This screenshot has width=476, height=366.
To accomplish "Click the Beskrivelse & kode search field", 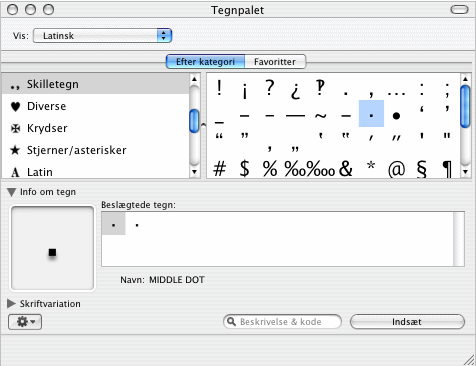I will pos(282,322).
